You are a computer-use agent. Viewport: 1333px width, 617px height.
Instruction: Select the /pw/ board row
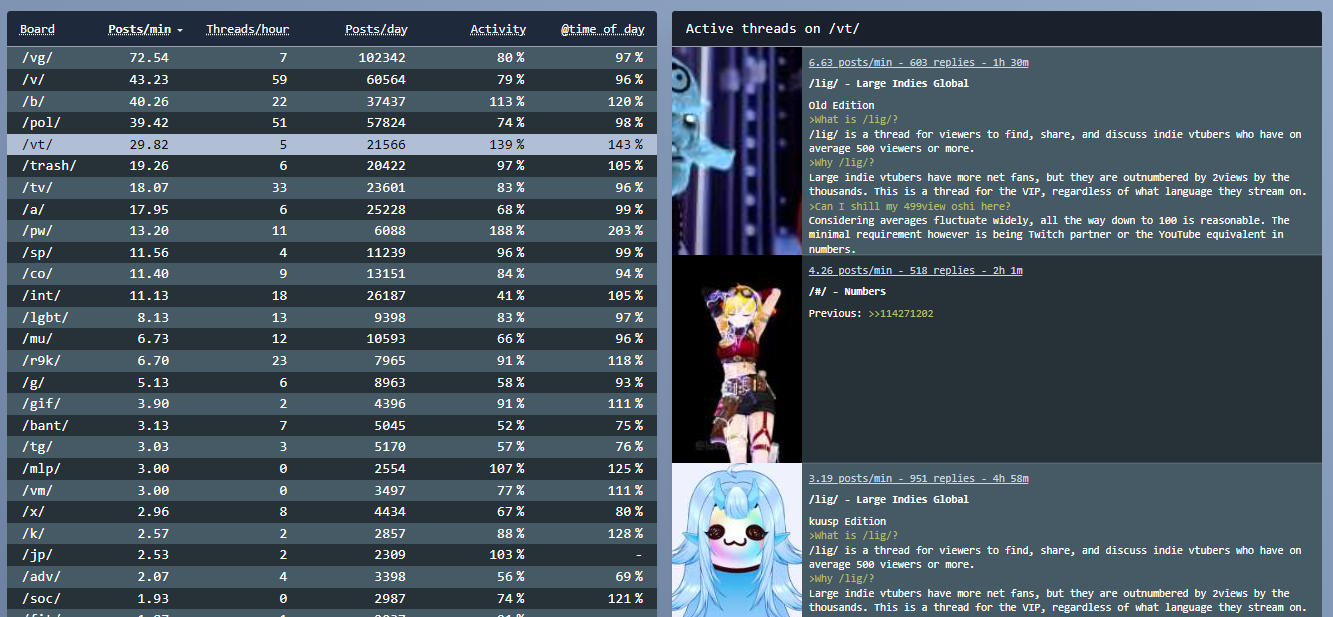coord(332,231)
